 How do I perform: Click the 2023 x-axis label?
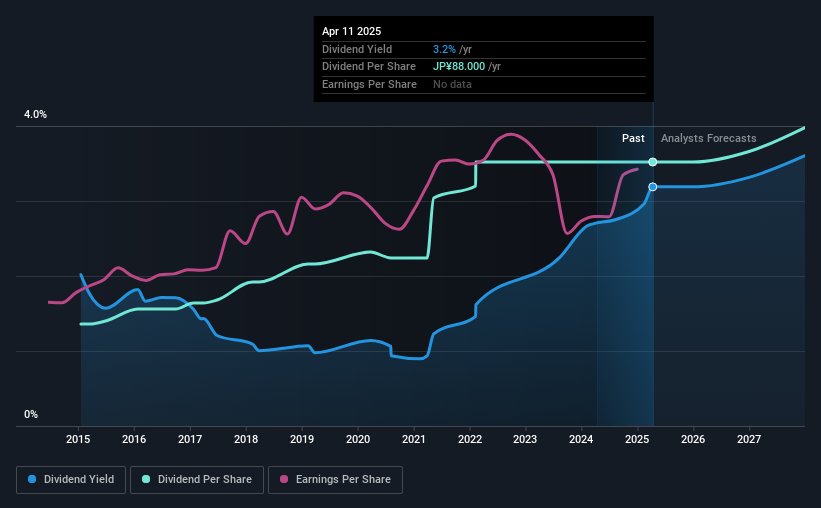[525, 439]
